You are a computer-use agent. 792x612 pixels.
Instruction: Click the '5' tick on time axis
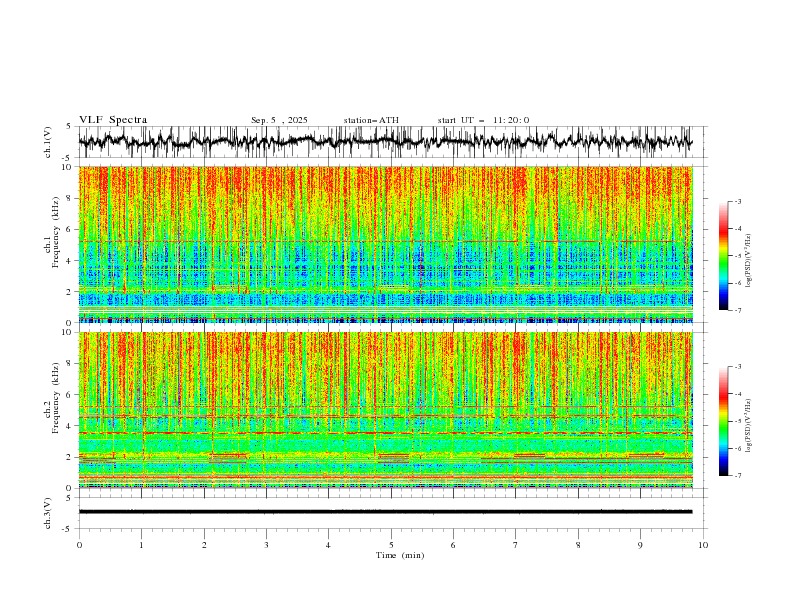[391, 545]
